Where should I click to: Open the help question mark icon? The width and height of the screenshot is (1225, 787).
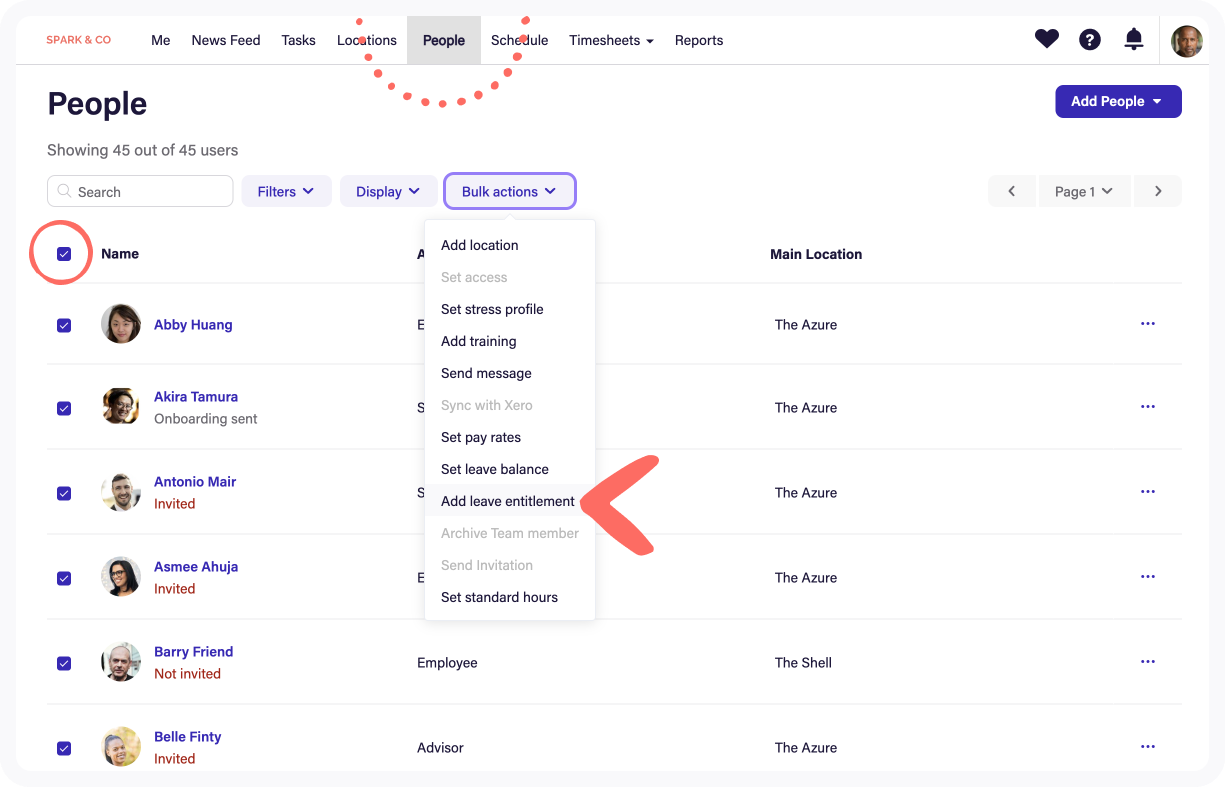pyautogui.click(x=1090, y=40)
